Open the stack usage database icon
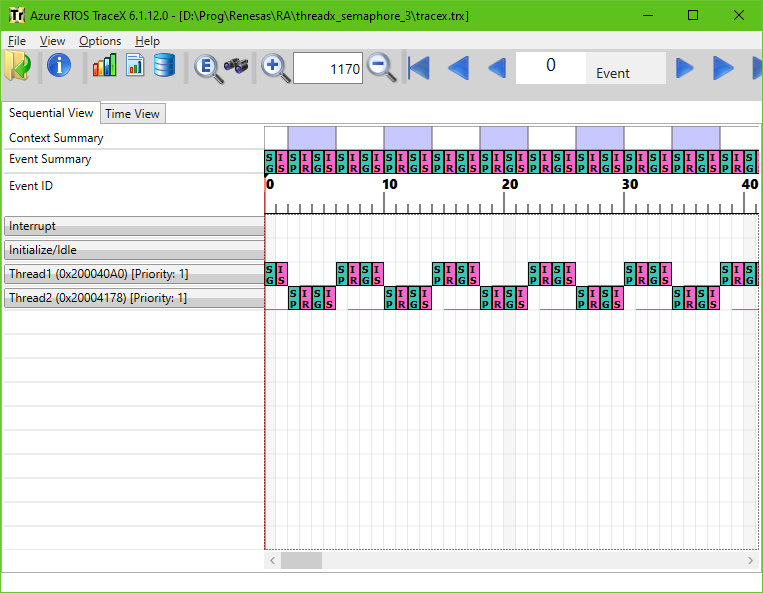763x593 pixels. point(164,65)
